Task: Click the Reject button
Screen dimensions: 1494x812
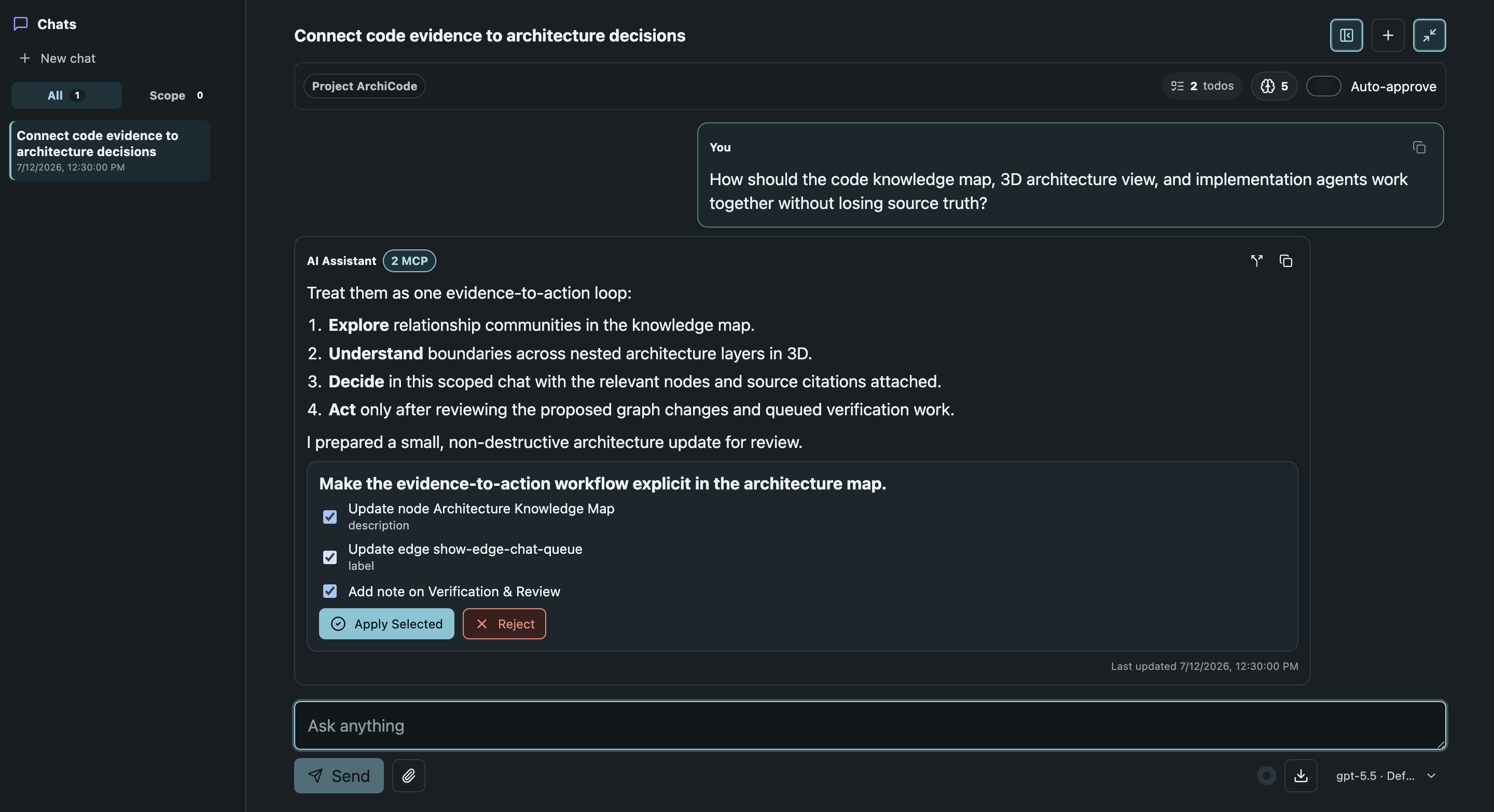Action: [504, 624]
